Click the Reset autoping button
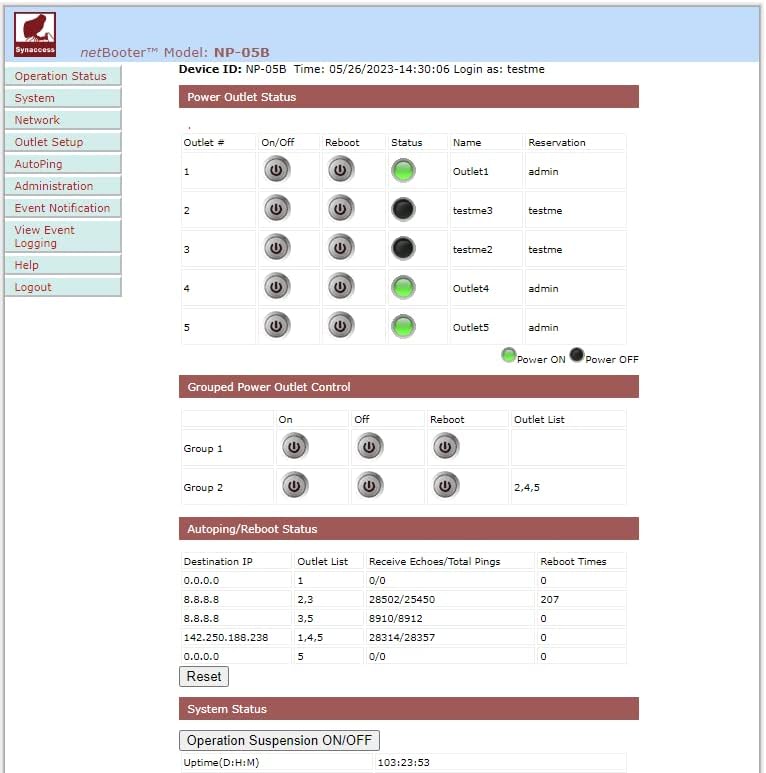The height and width of the screenshot is (773, 766). (x=204, y=676)
